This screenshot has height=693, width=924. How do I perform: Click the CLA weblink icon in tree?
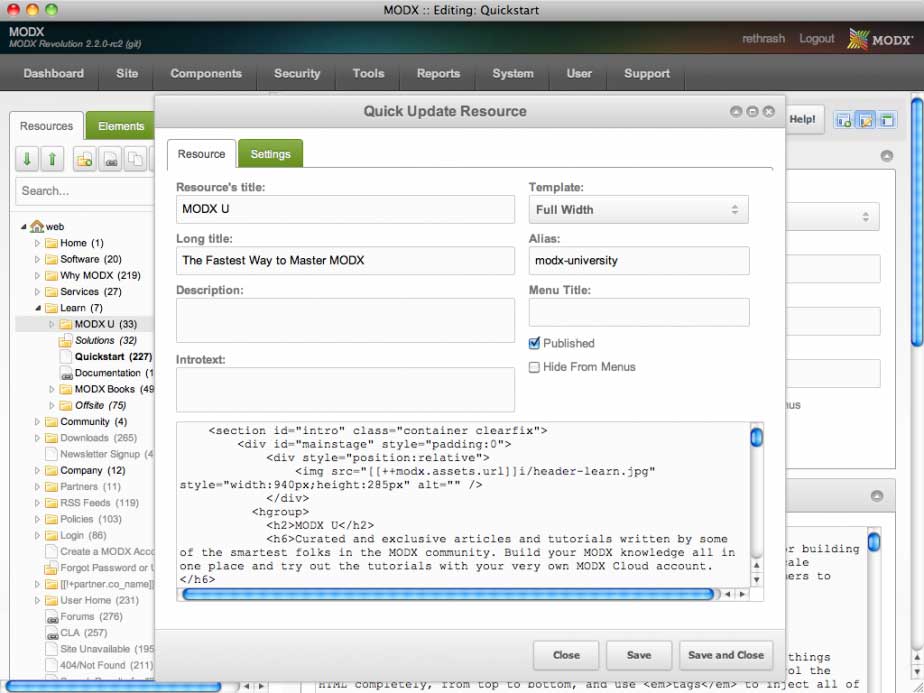tap(52, 633)
